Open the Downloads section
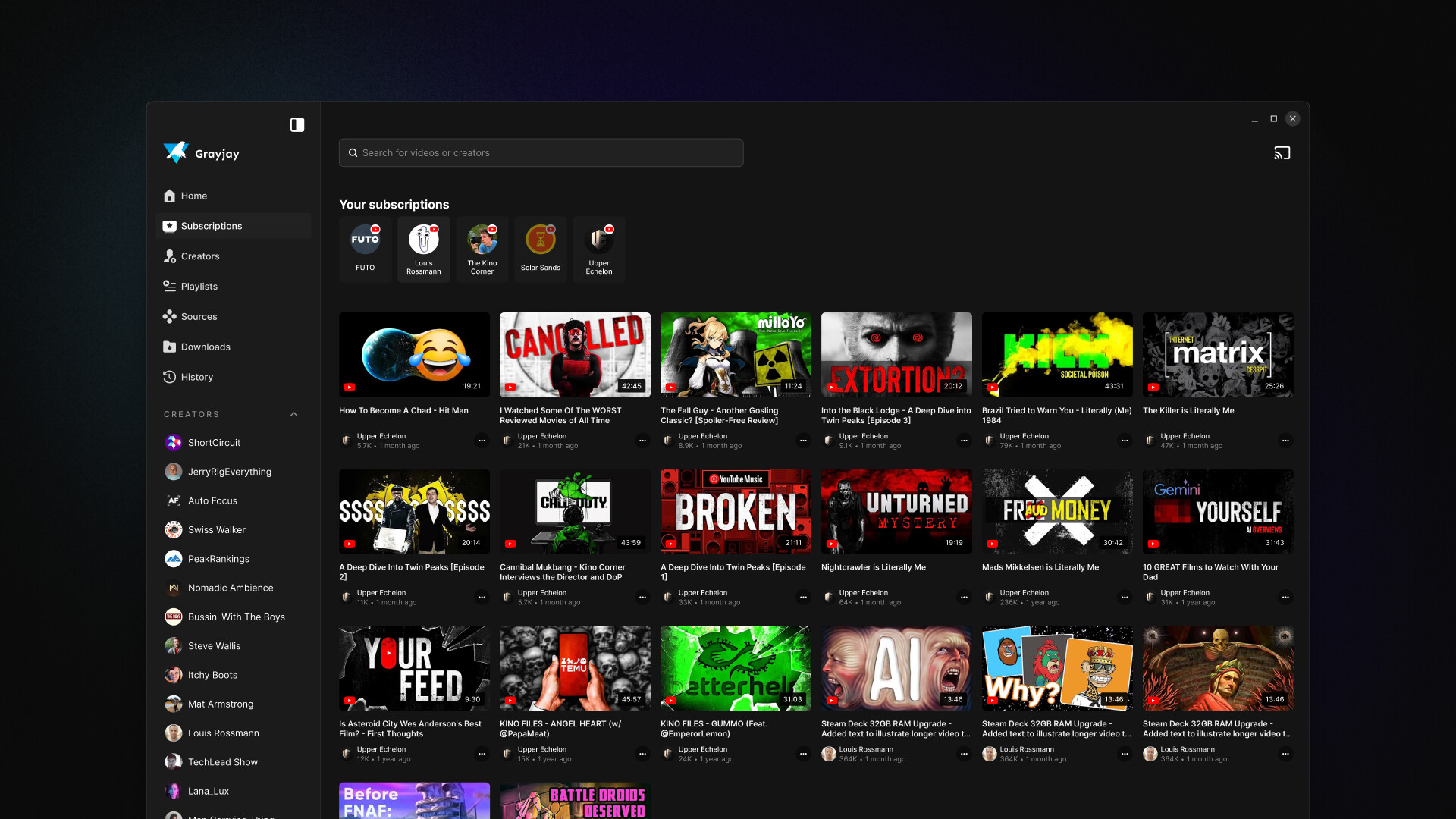Viewport: 1456px width, 819px height. (206, 347)
